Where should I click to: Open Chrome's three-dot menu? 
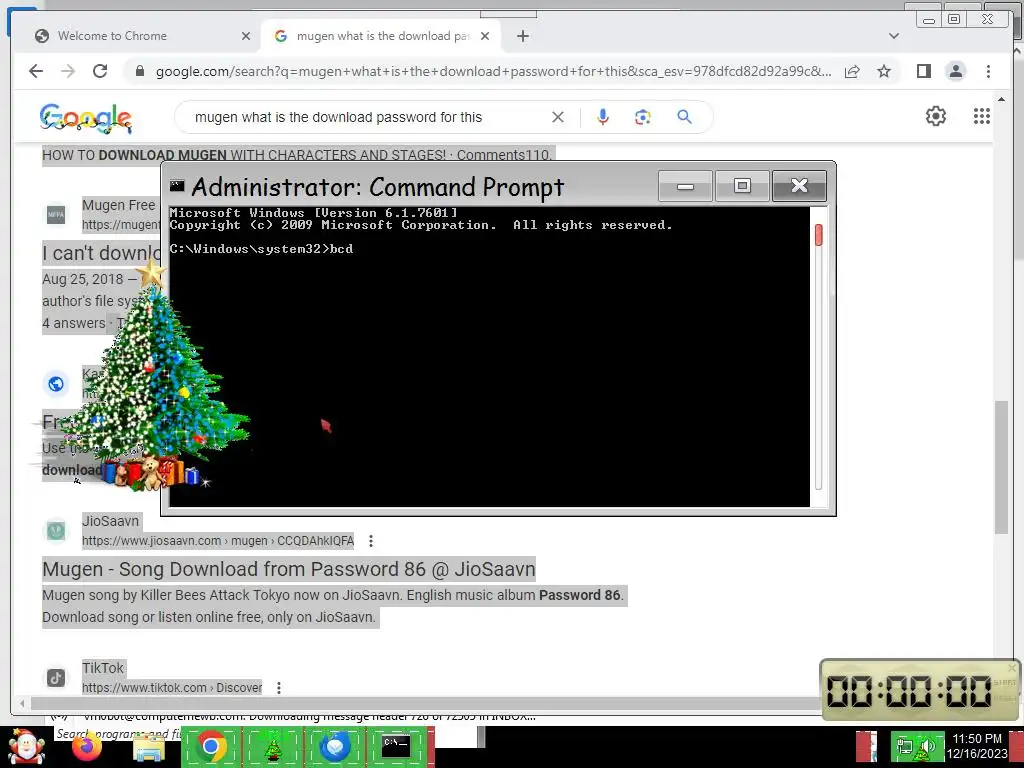pos(988,71)
